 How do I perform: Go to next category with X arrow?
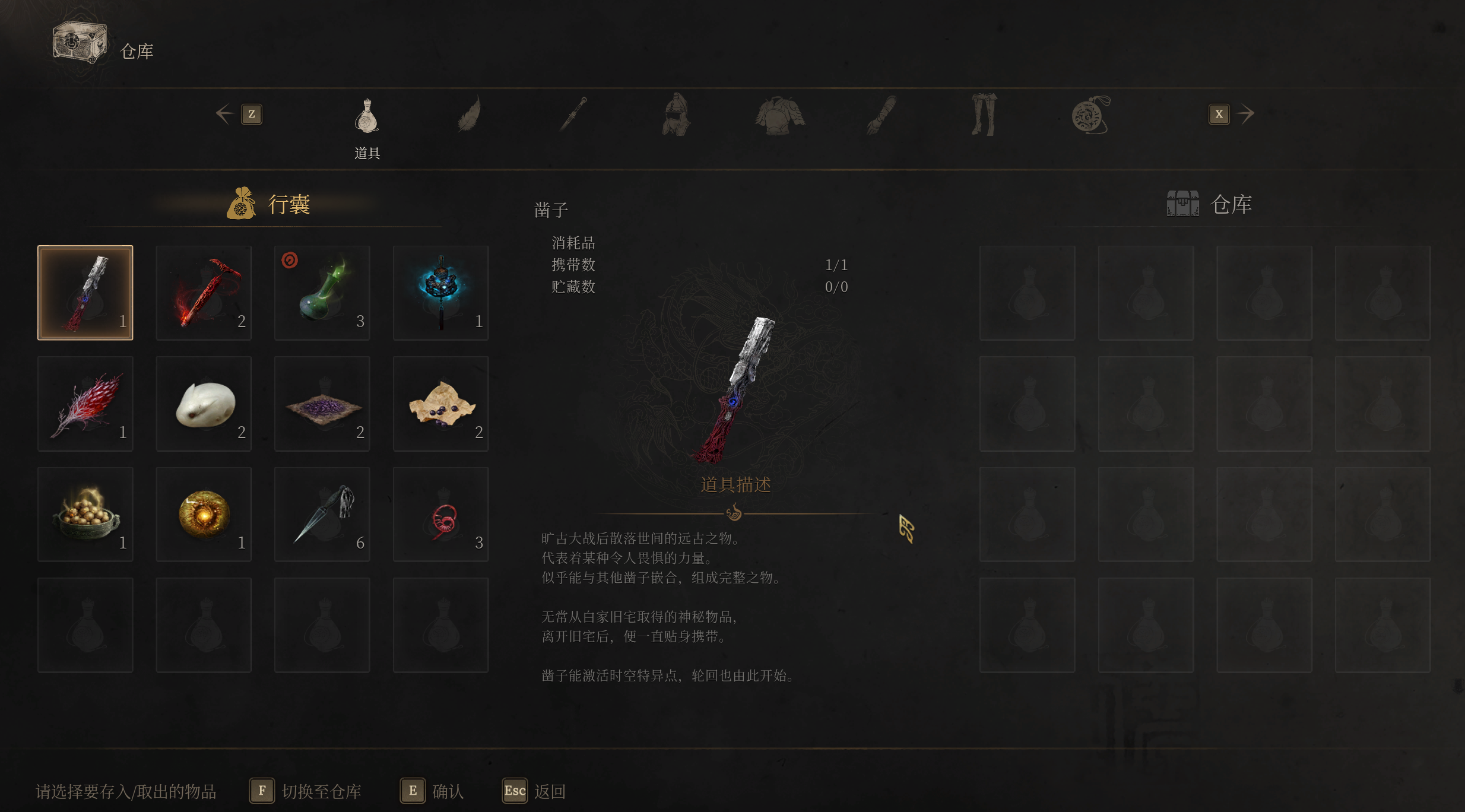click(x=1232, y=114)
